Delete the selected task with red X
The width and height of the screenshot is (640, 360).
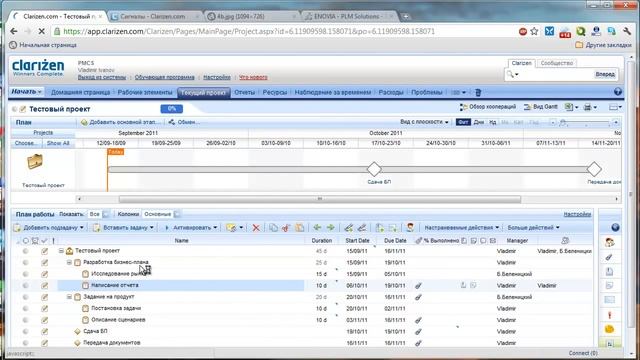click(x=256, y=228)
